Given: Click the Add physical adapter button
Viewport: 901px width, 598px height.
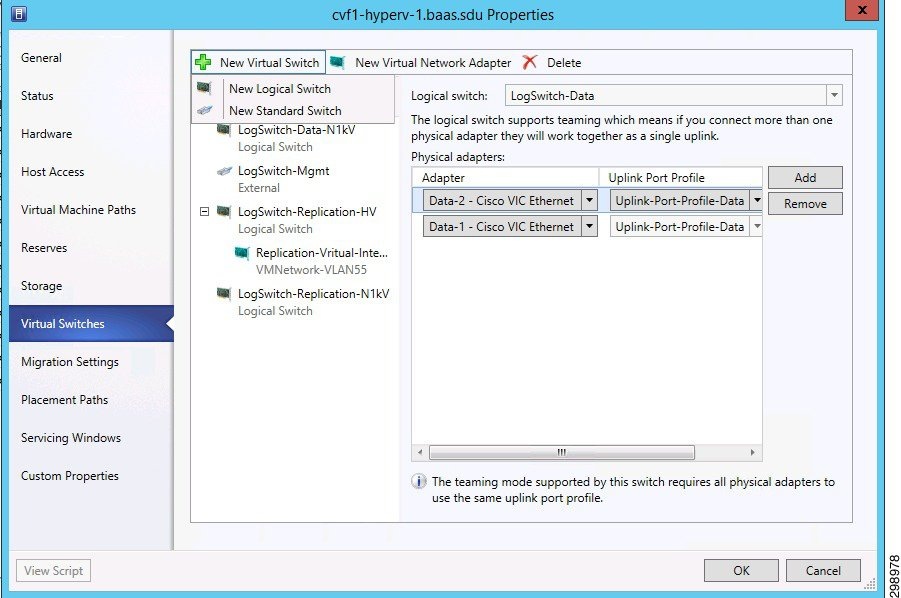Looking at the screenshot, I should [805, 178].
